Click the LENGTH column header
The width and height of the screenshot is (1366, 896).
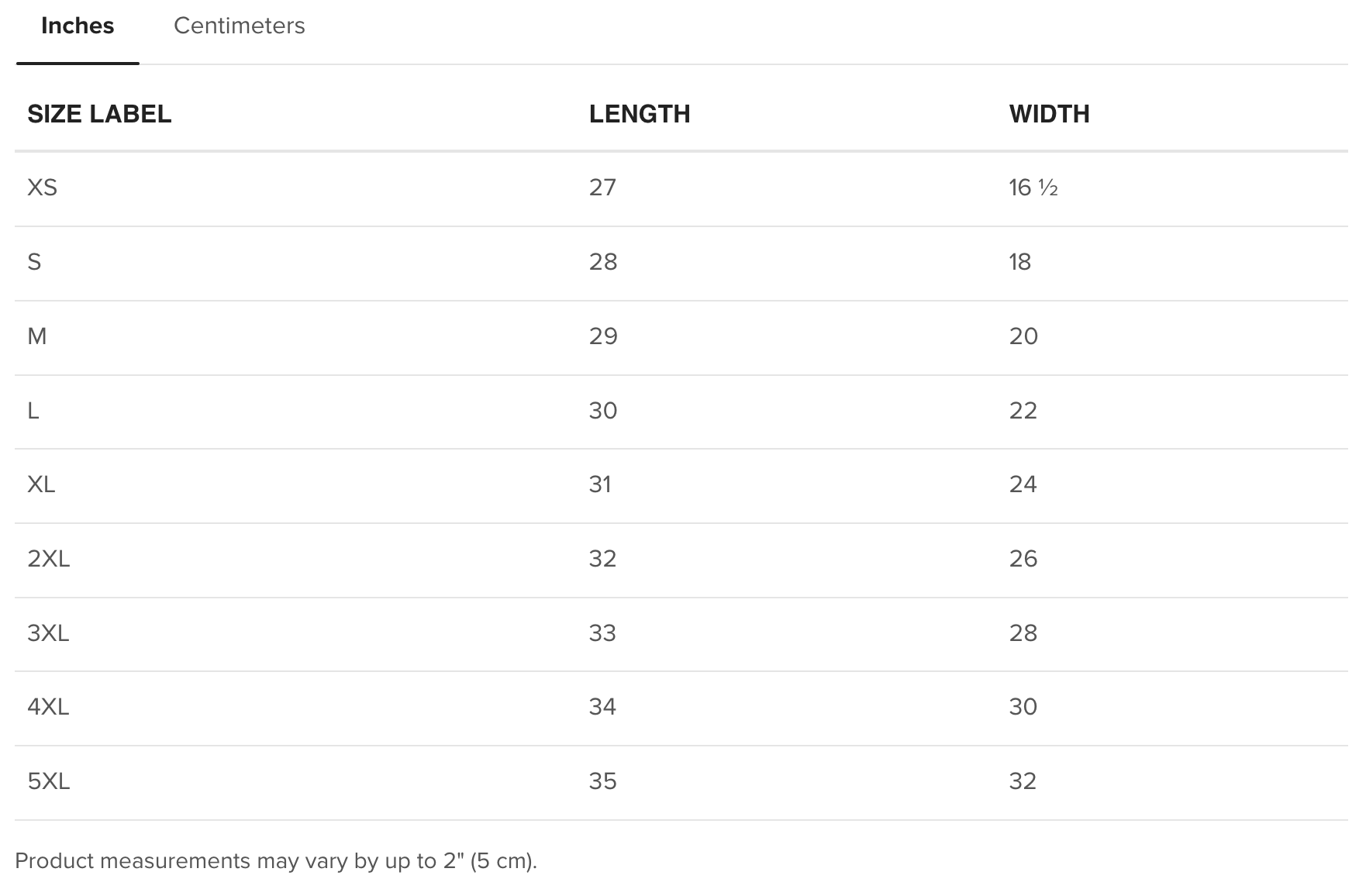click(x=640, y=114)
